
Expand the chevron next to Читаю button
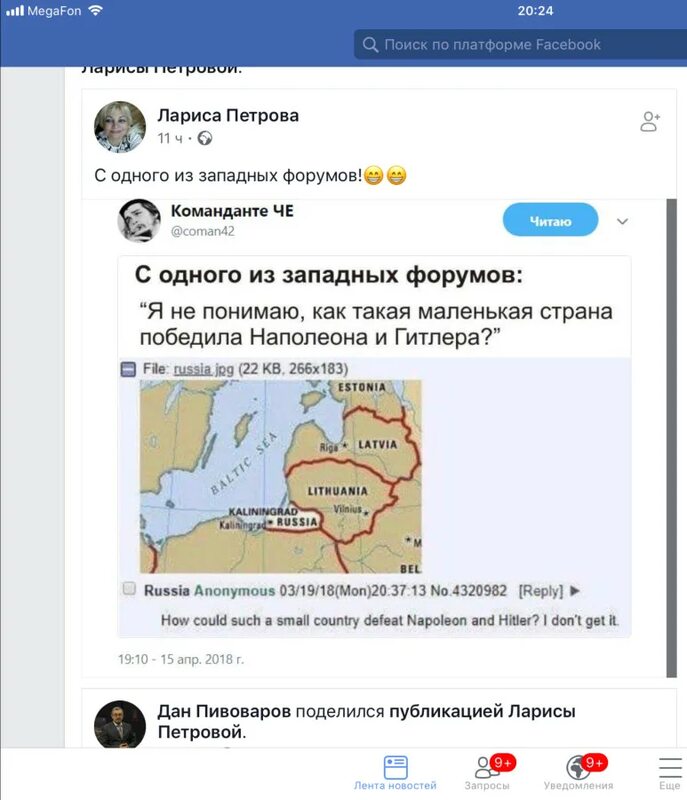[623, 221]
